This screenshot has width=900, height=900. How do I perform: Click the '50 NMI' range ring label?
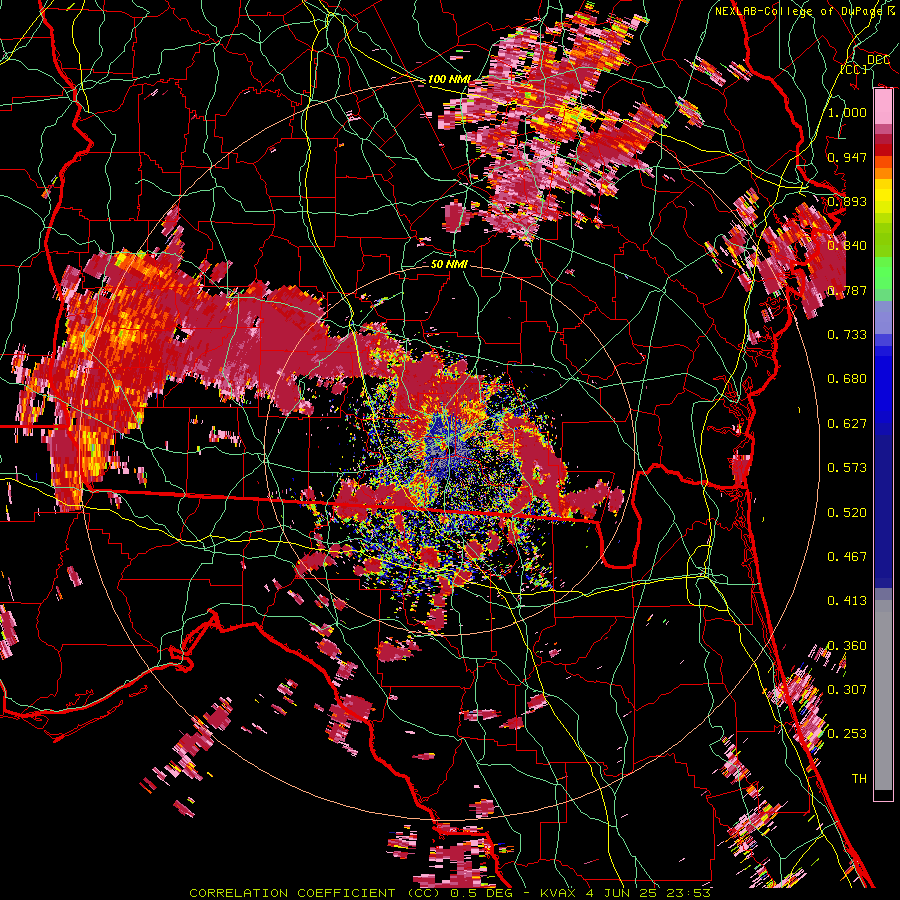pyautogui.click(x=449, y=264)
